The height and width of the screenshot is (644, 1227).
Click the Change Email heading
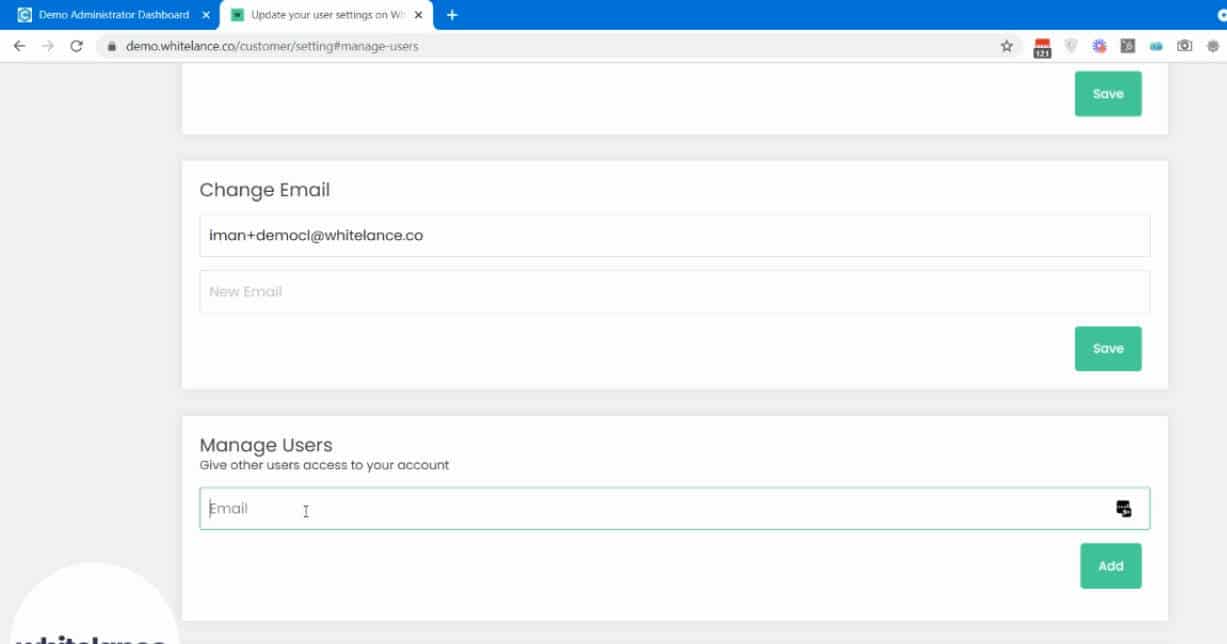265,190
